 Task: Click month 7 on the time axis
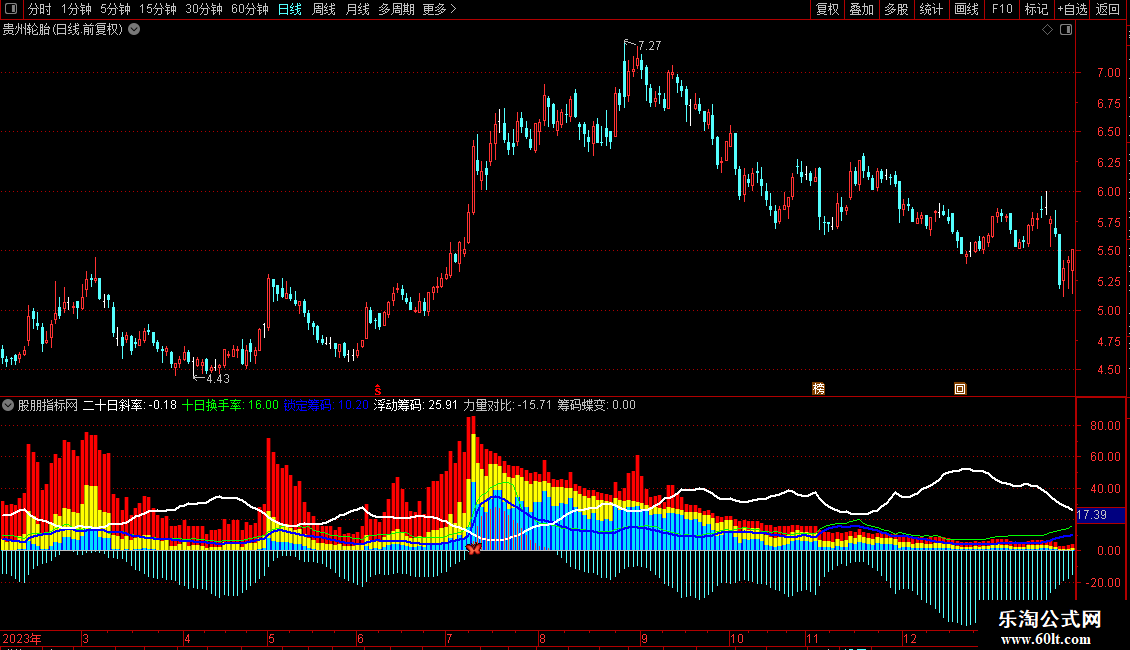pyautogui.click(x=449, y=639)
